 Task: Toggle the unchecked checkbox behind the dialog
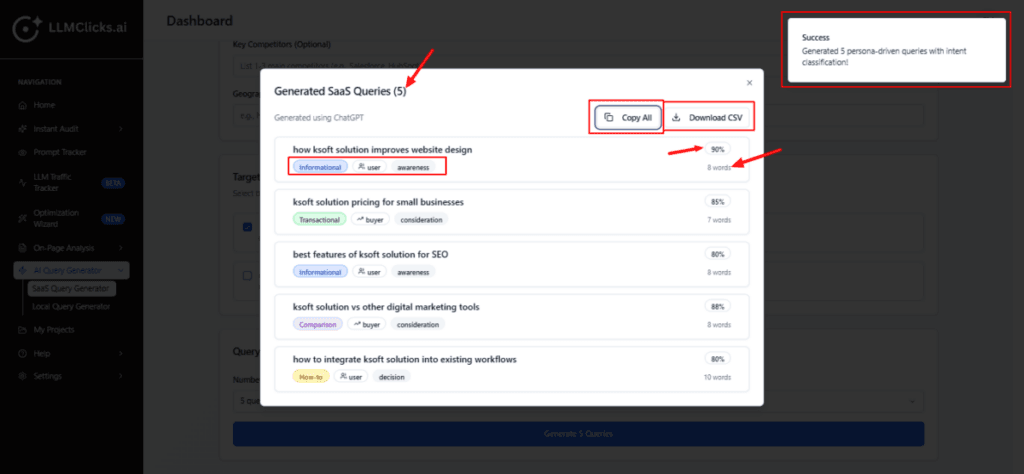click(x=247, y=275)
